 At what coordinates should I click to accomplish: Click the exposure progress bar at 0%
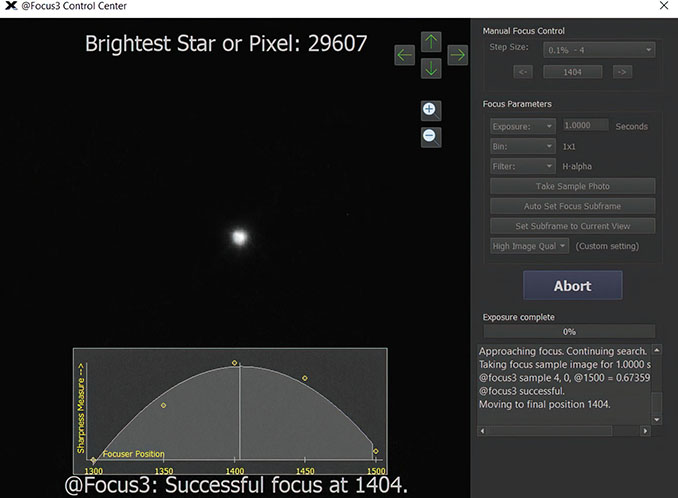[569, 332]
